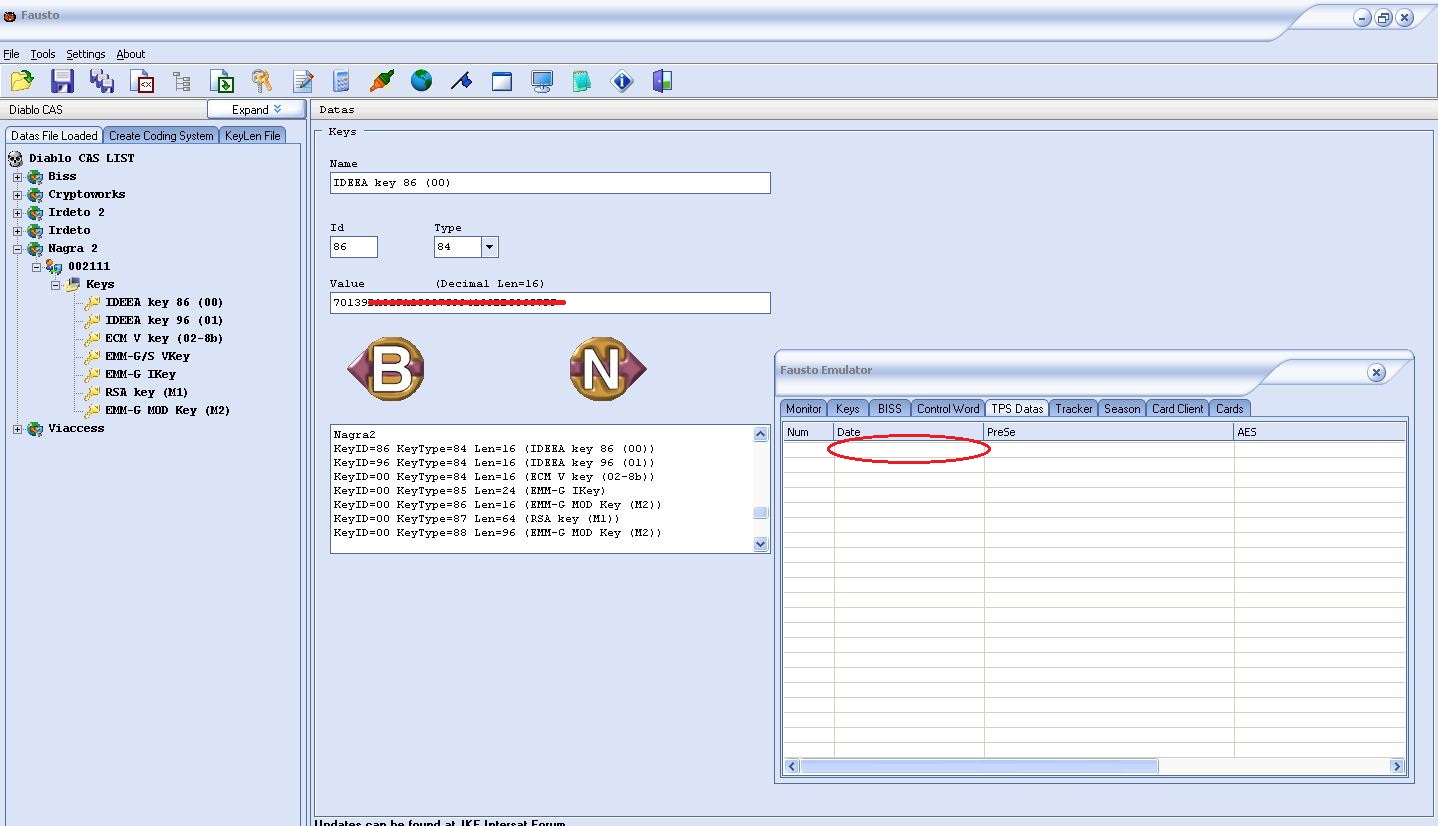Click the key icon beside RSA key (M1)
The width and height of the screenshot is (1438, 826).
pyautogui.click(x=93, y=392)
